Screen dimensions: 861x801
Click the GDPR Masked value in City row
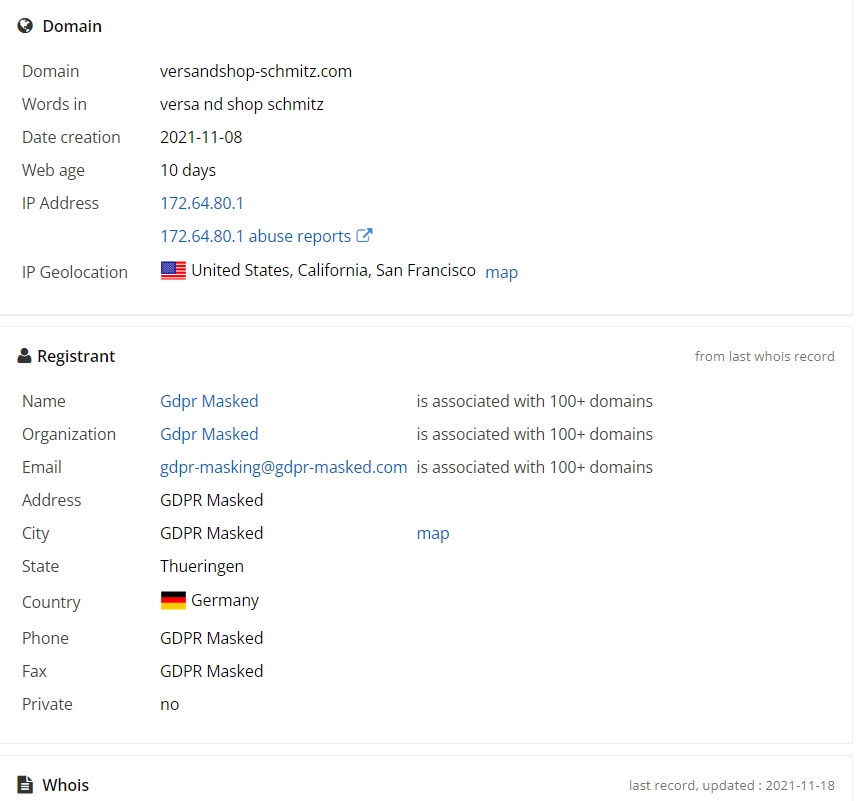pos(211,533)
